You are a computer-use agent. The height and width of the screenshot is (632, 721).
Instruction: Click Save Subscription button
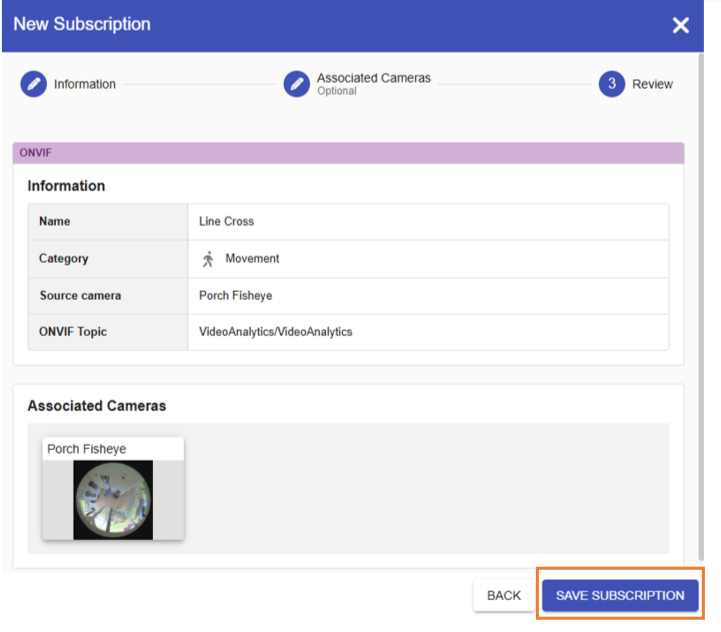click(x=620, y=595)
